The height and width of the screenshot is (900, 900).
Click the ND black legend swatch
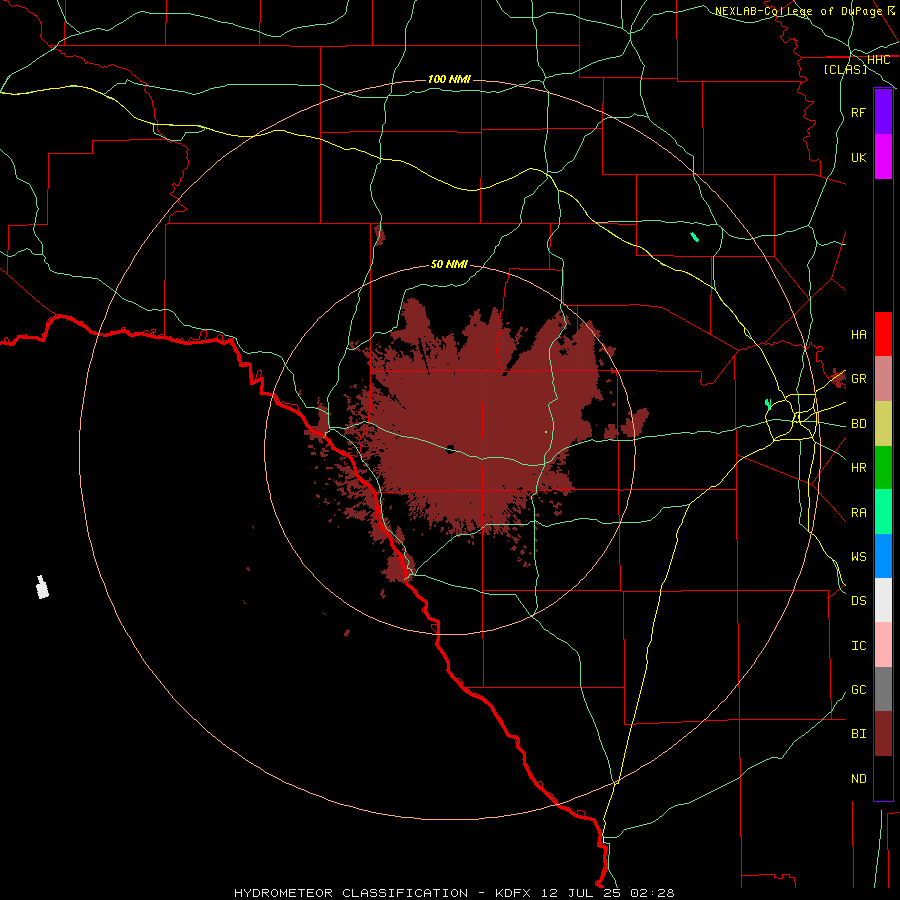coord(883,778)
